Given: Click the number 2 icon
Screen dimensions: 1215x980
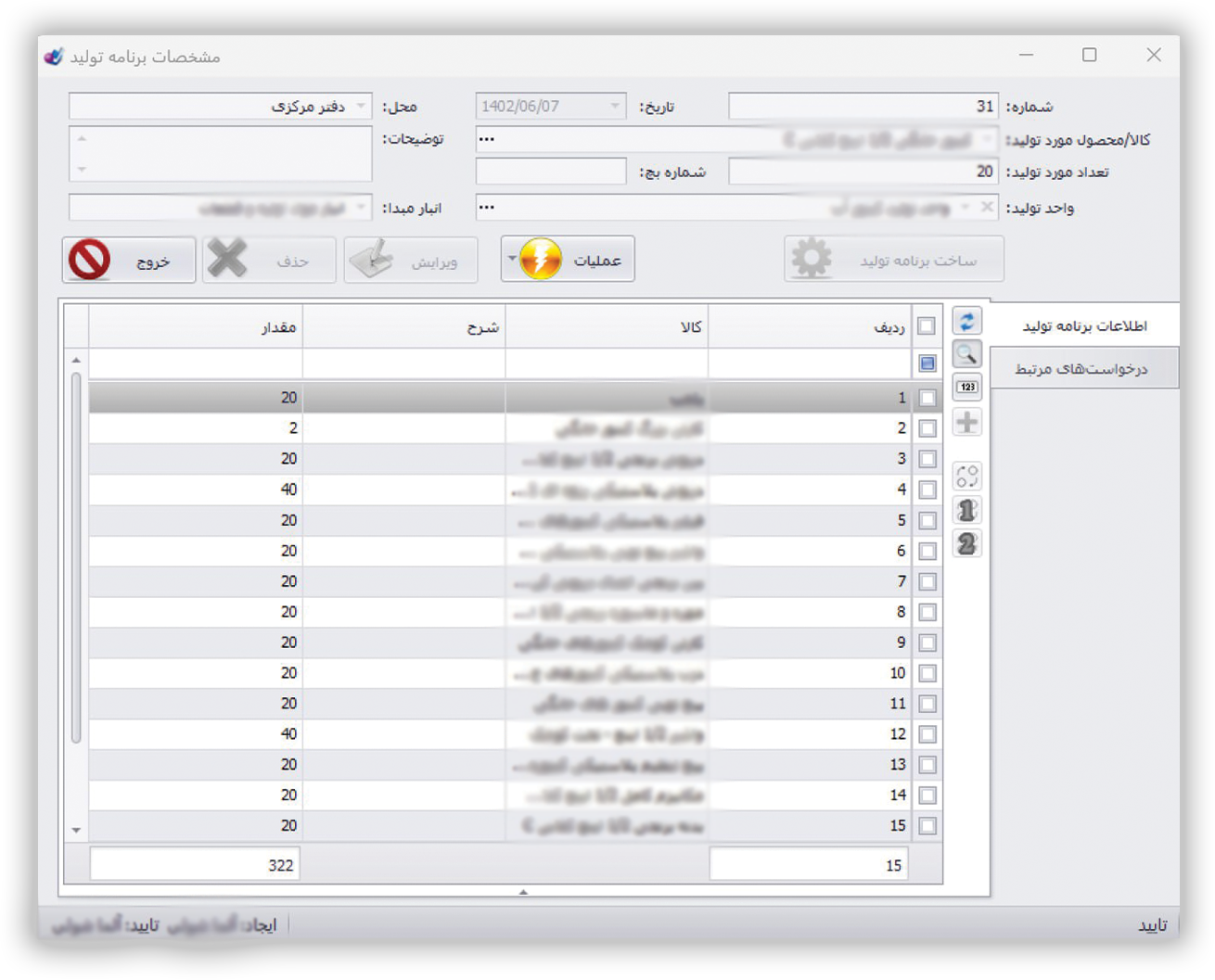Looking at the screenshot, I should pos(966,544).
